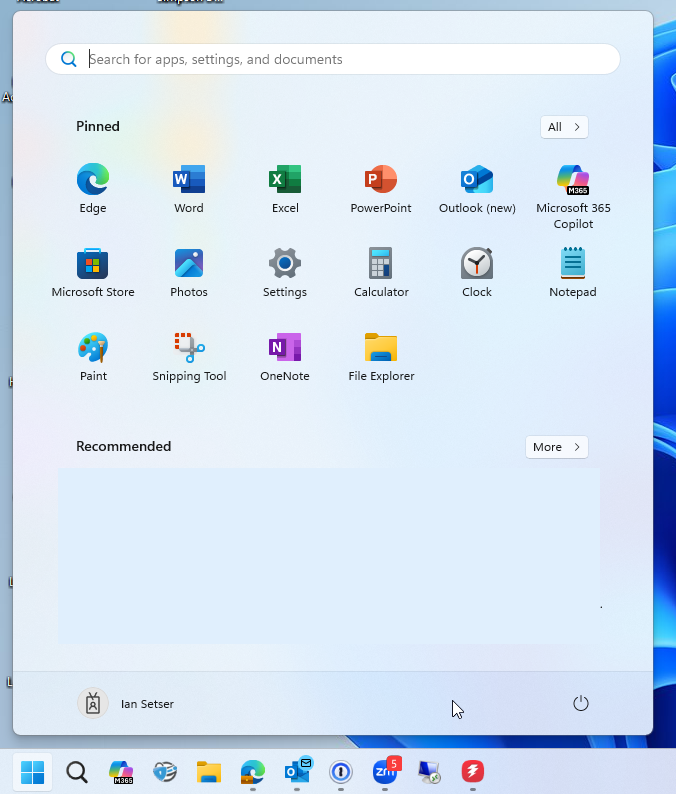Open Outlook (new) pinned app
Viewport: 676px width, 794px height.
pos(477,188)
